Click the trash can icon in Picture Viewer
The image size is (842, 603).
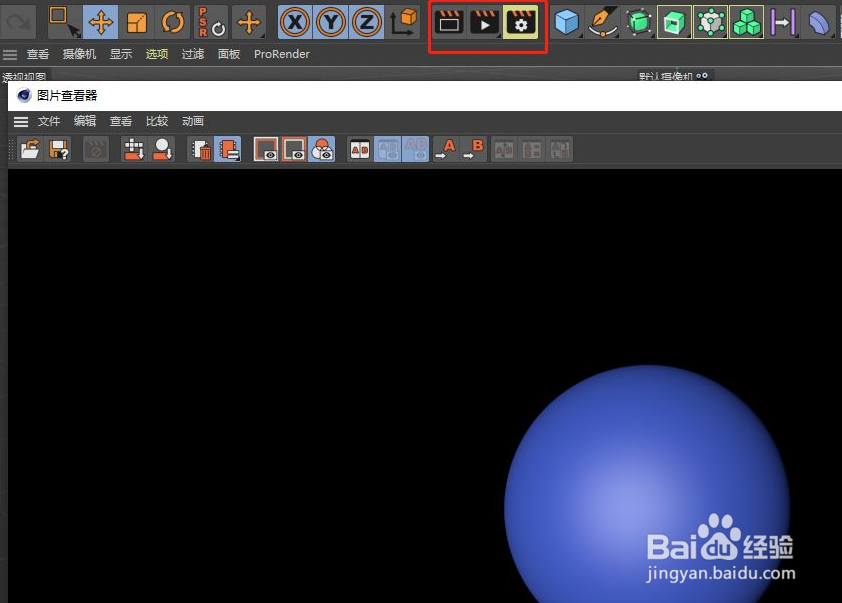pyautogui.click(x=200, y=149)
